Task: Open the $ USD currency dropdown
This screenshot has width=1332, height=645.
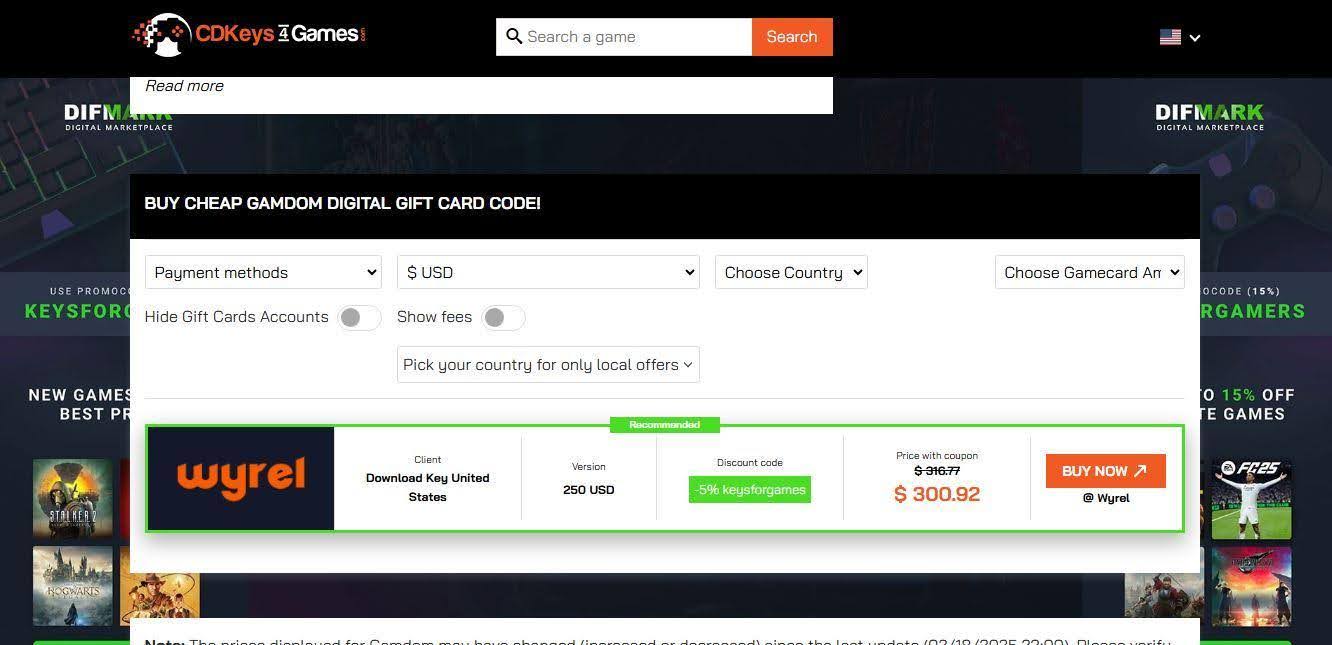Action: pyautogui.click(x=548, y=272)
